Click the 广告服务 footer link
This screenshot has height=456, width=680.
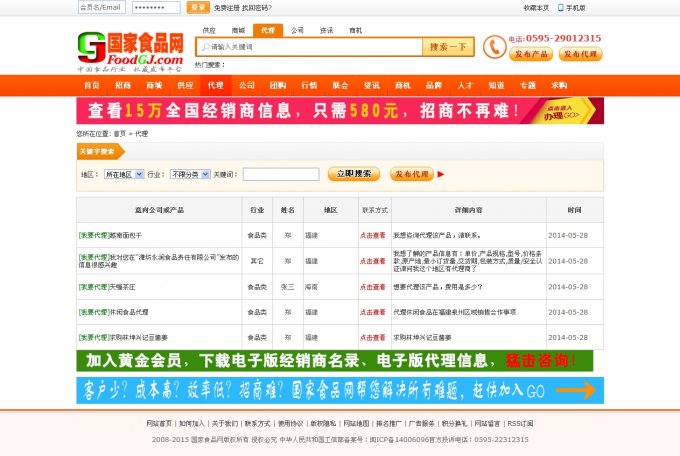point(422,423)
